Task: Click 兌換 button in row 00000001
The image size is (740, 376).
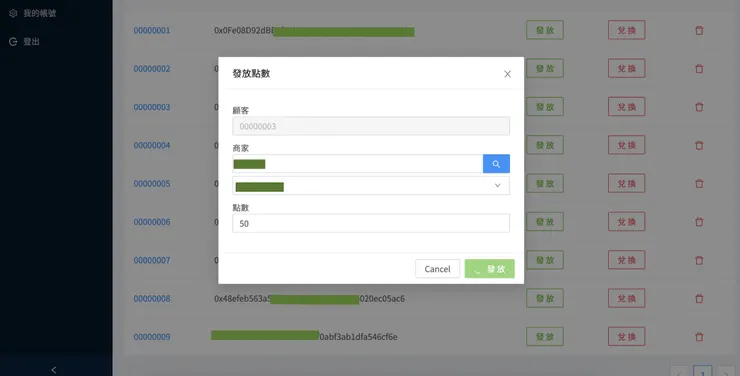Action: pos(627,30)
